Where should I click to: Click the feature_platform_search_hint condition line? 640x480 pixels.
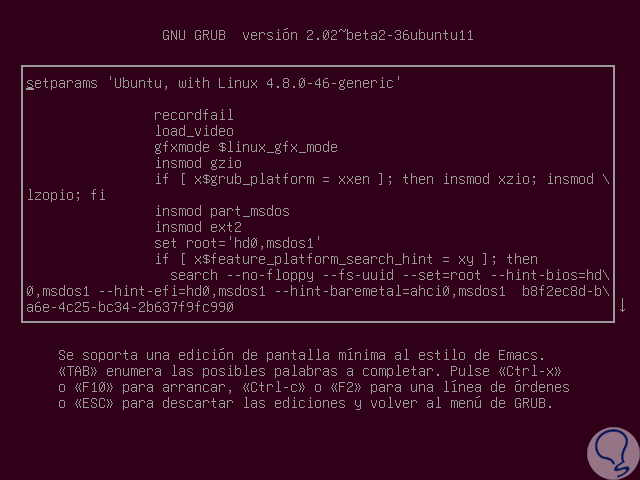tap(346, 259)
